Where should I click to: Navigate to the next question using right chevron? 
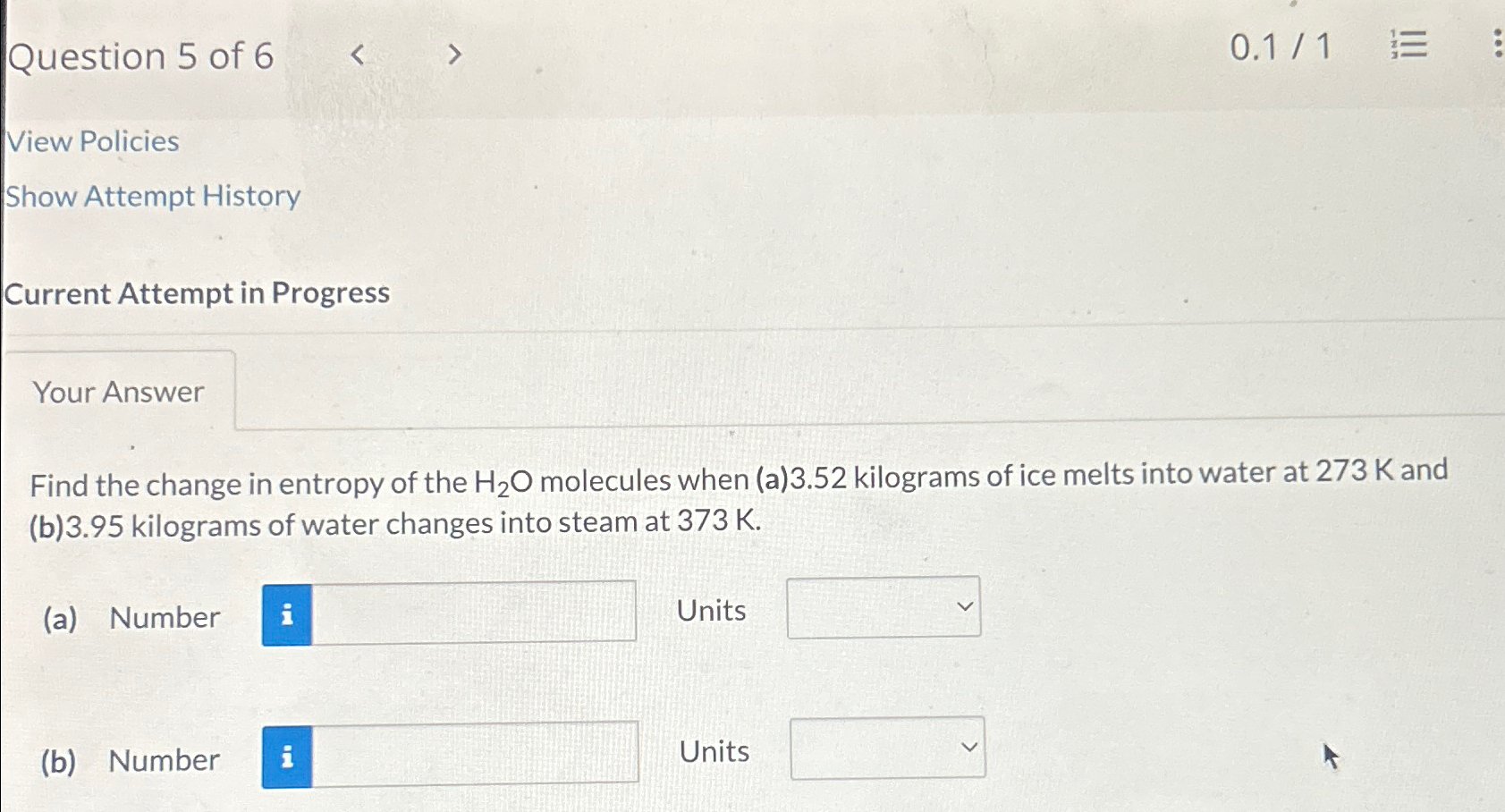pos(454,55)
